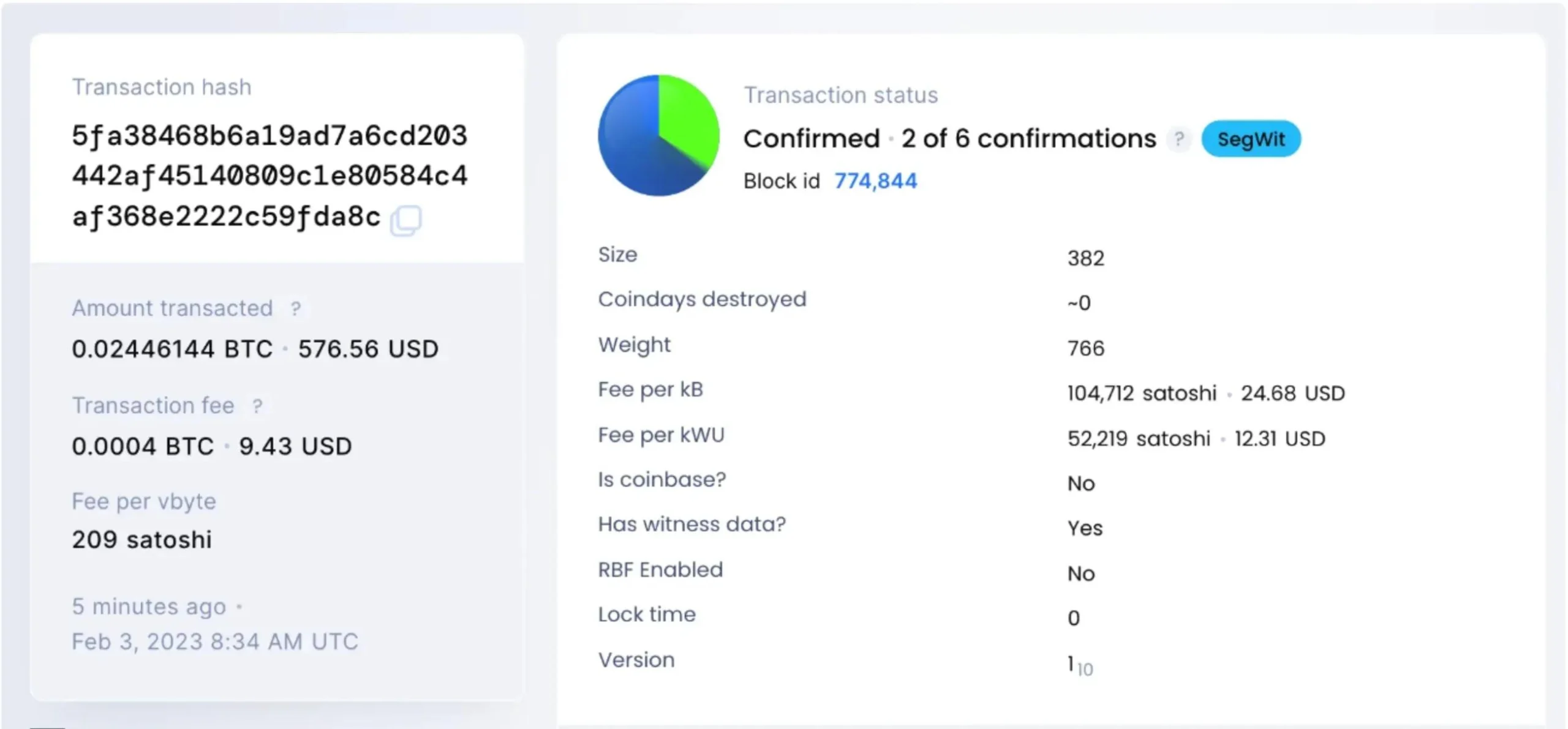The image size is (1568, 729).
Task: Click the confirmations help question mark icon
Action: click(1179, 139)
